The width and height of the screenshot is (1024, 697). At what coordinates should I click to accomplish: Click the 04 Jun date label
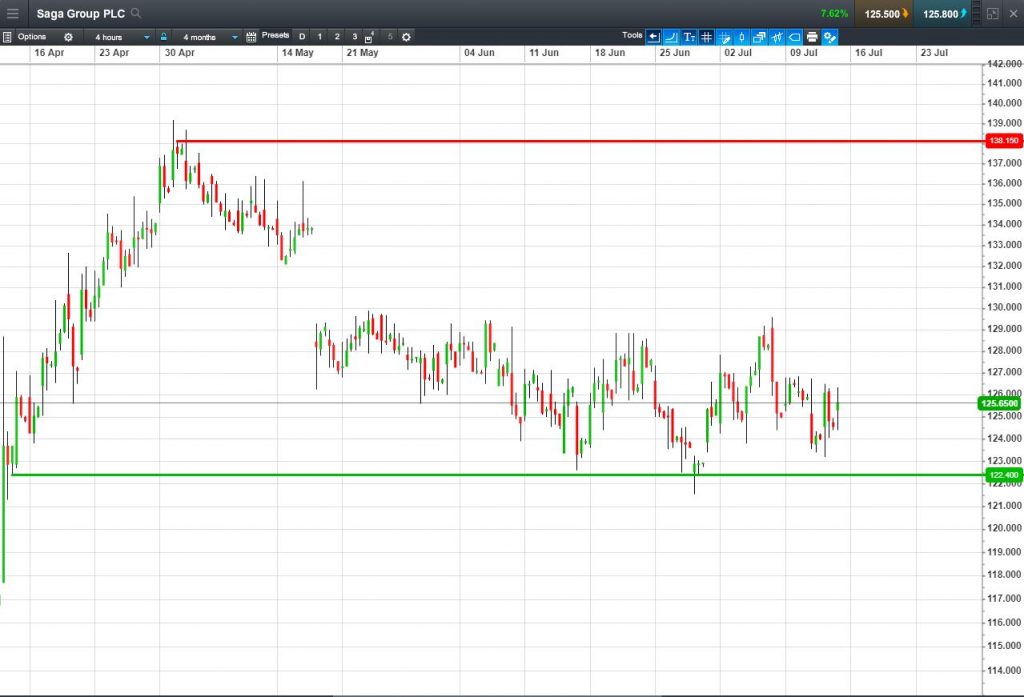tap(479, 53)
